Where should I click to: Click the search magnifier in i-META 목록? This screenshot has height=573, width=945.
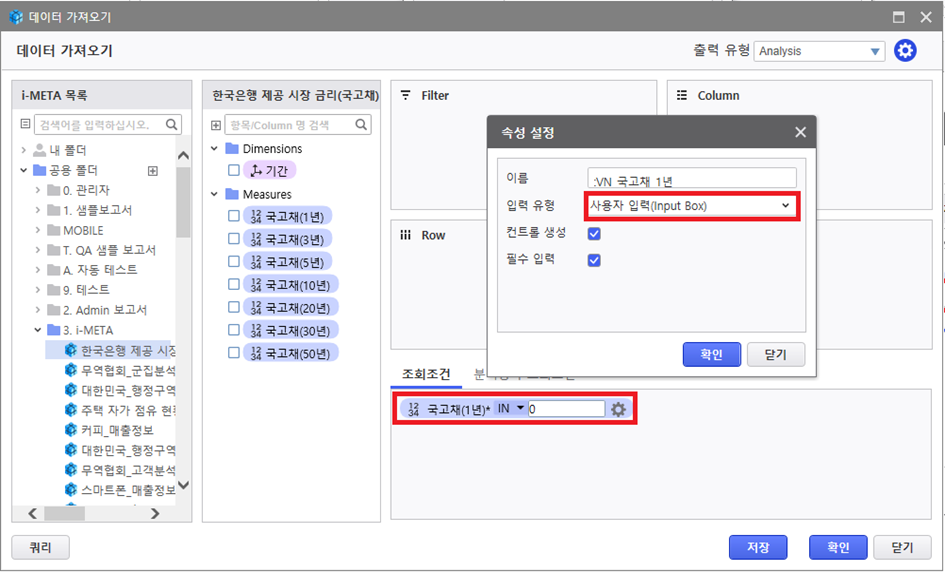point(172,125)
